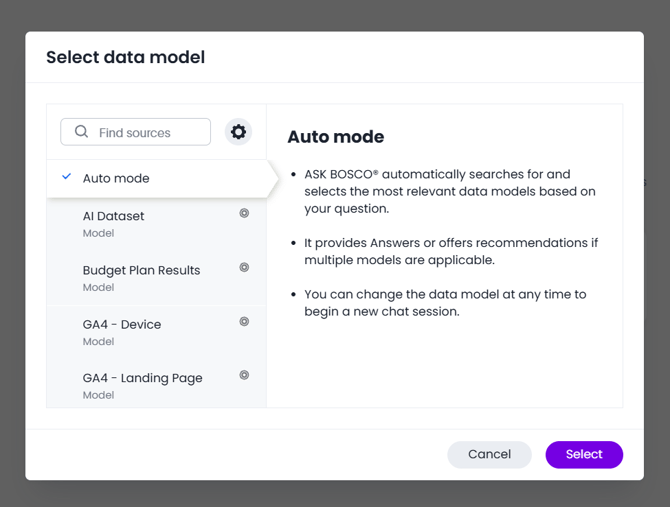Confirm with the purple Select button

584,454
